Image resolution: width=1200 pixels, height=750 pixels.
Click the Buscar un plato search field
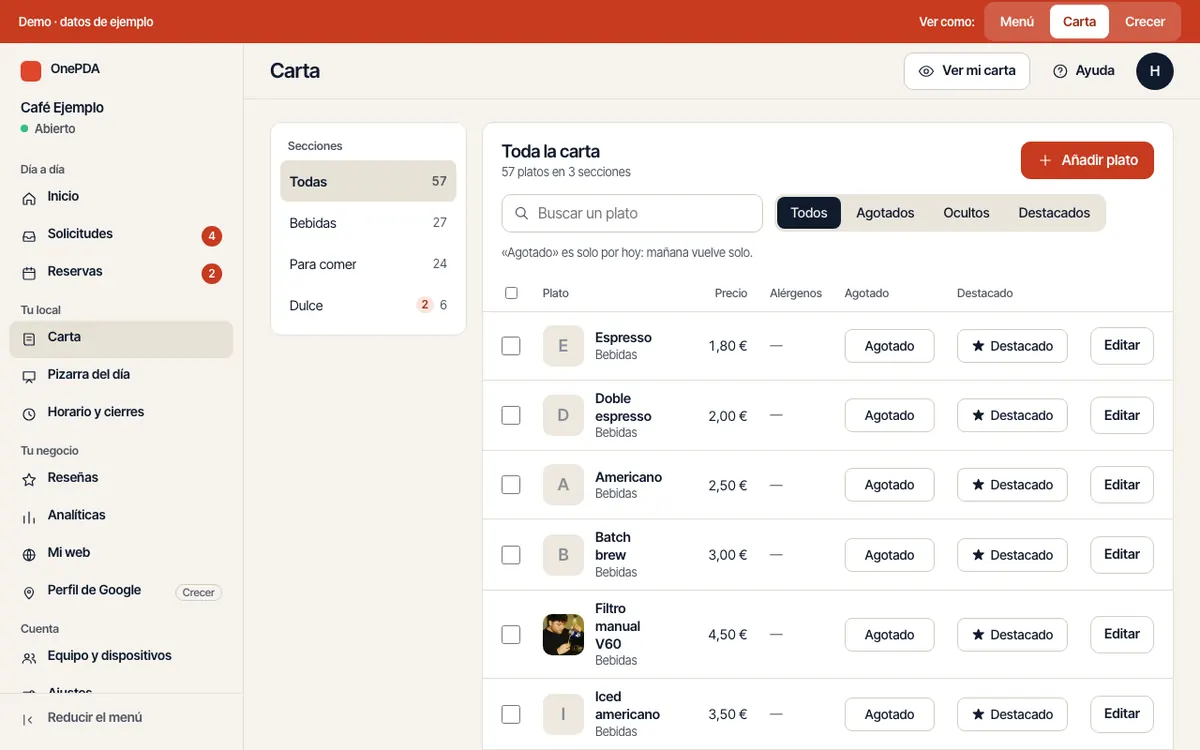point(632,213)
